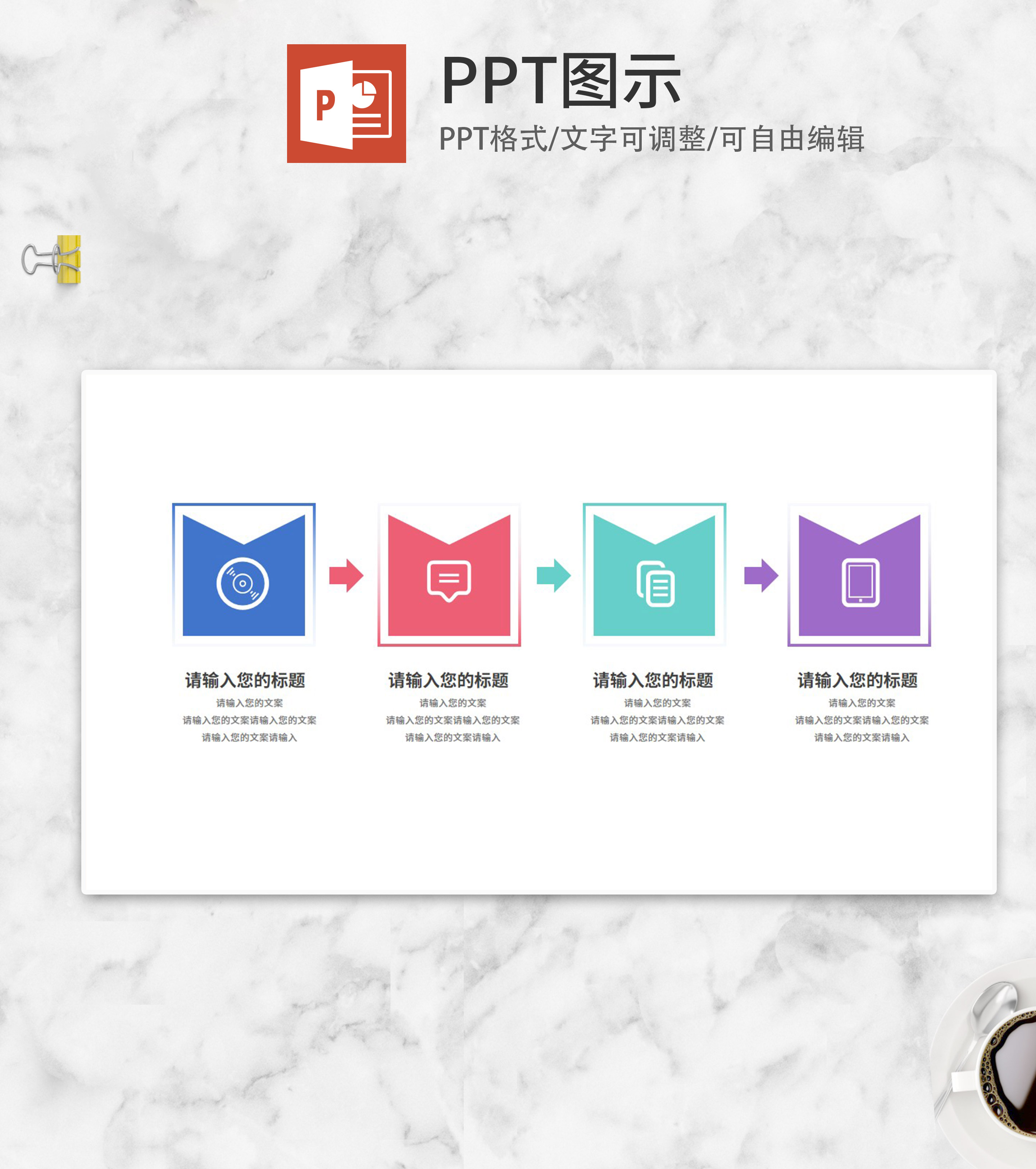
Task: Select the title under the teal box
Action: [653, 680]
